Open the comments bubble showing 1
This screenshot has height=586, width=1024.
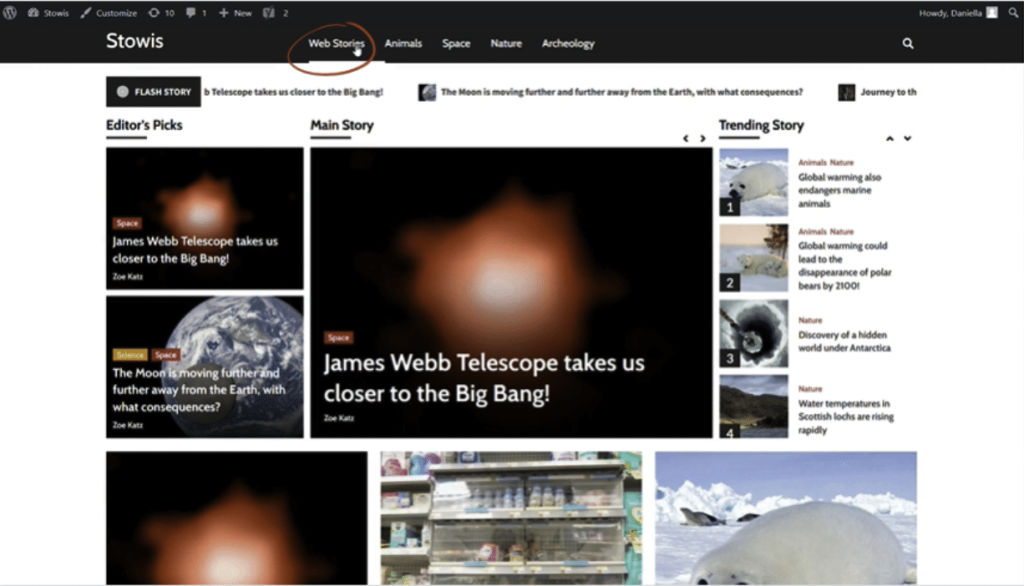coord(196,12)
